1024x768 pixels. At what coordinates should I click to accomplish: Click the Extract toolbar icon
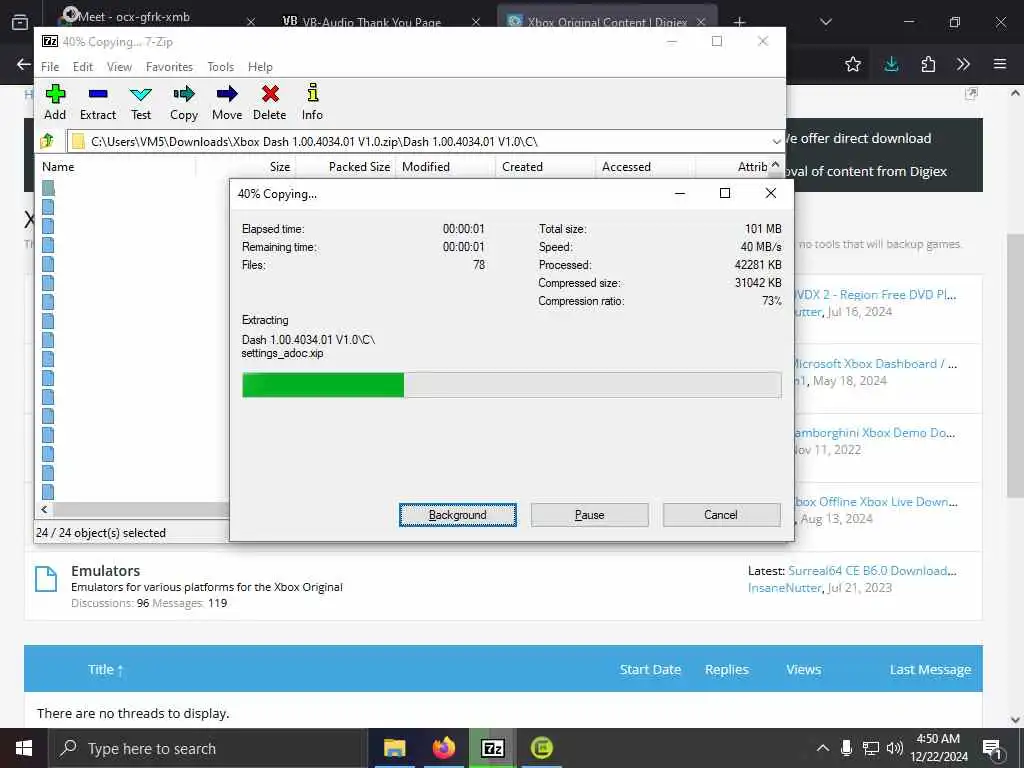pos(98,102)
